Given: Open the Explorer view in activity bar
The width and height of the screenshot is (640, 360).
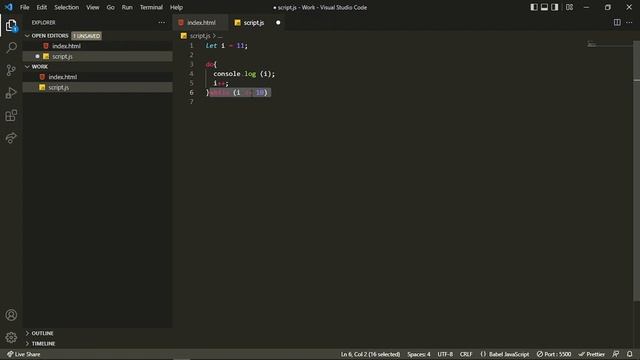Looking at the screenshot, I should [x=11, y=26].
